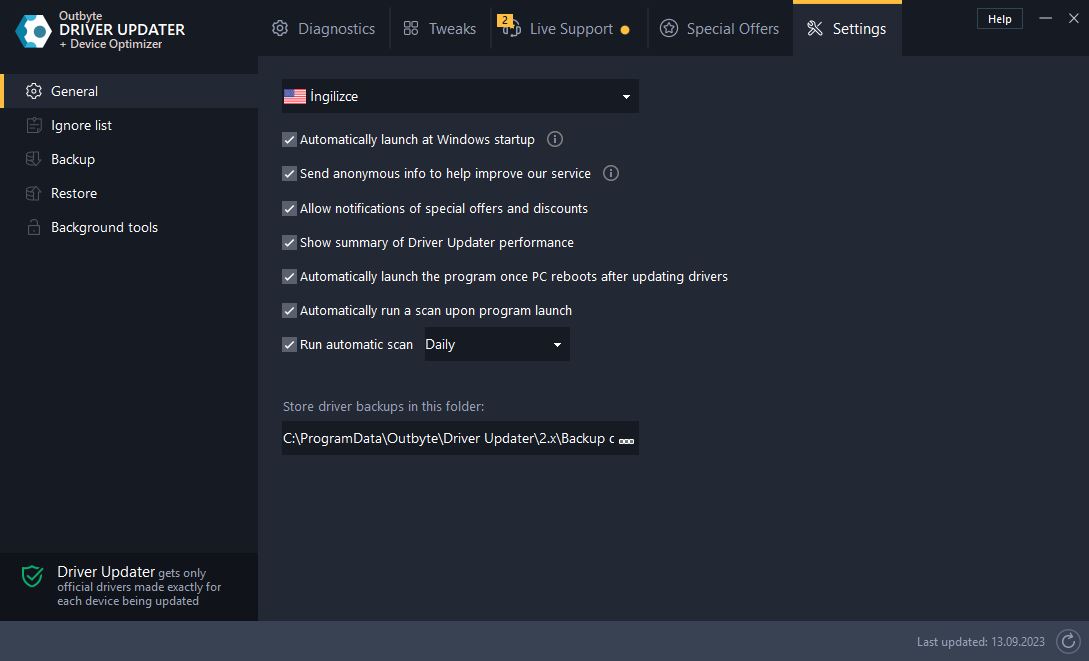Viewport: 1089px width, 661px height.
Task: Toggle Send anonymous info checkbox
Action: point(290,174)
